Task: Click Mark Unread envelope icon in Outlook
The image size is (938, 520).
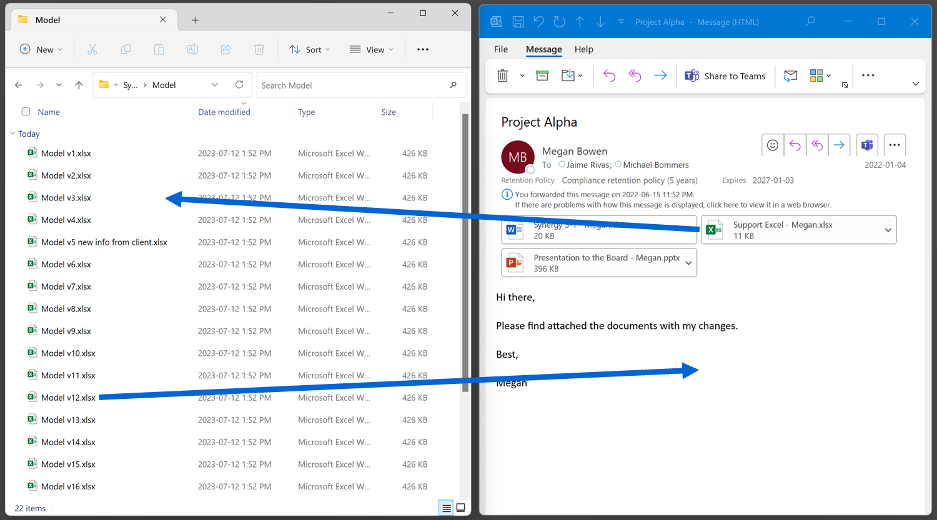Action: (x=790, y=75)
